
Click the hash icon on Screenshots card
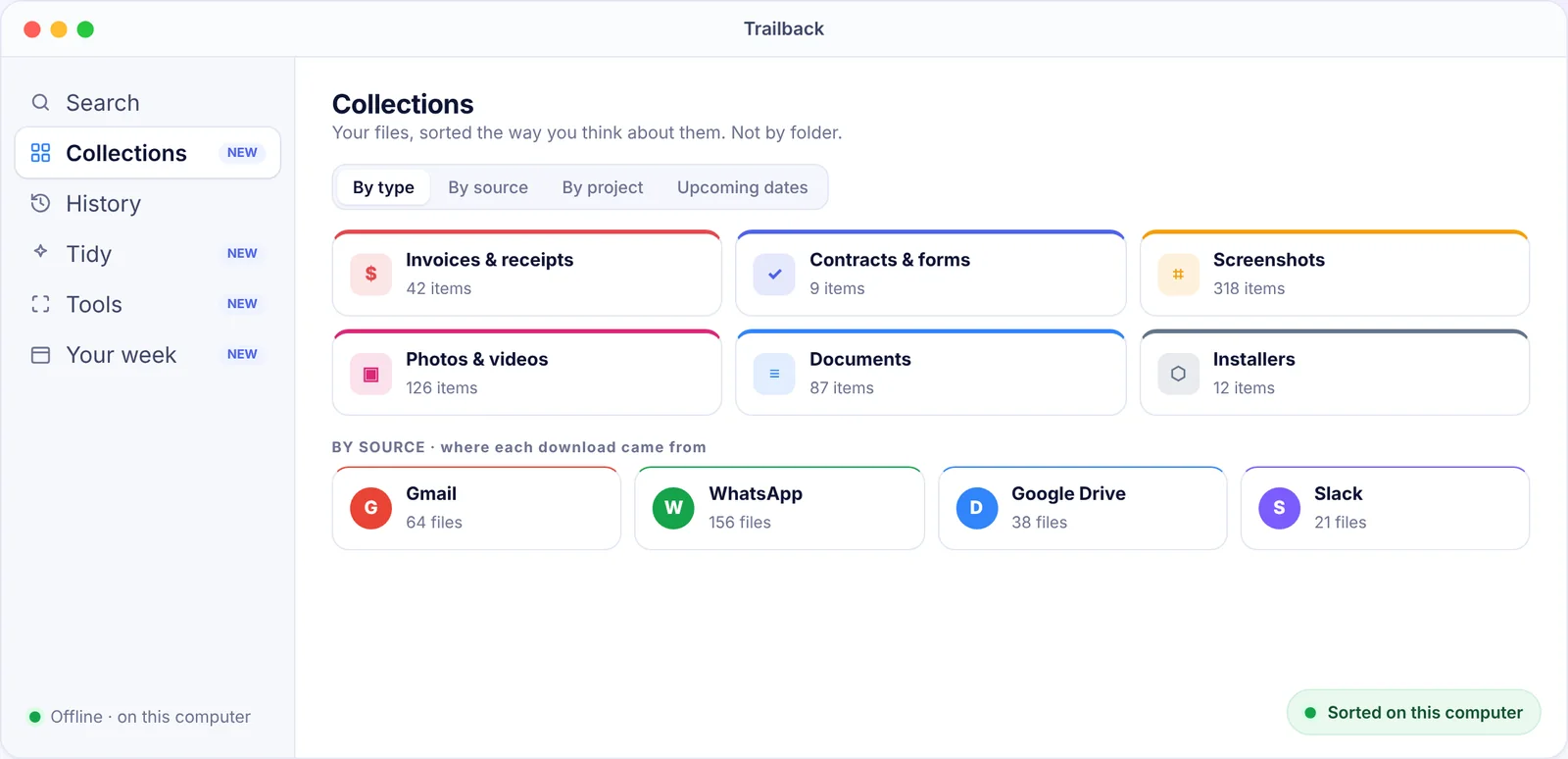tap(1178, 274)
